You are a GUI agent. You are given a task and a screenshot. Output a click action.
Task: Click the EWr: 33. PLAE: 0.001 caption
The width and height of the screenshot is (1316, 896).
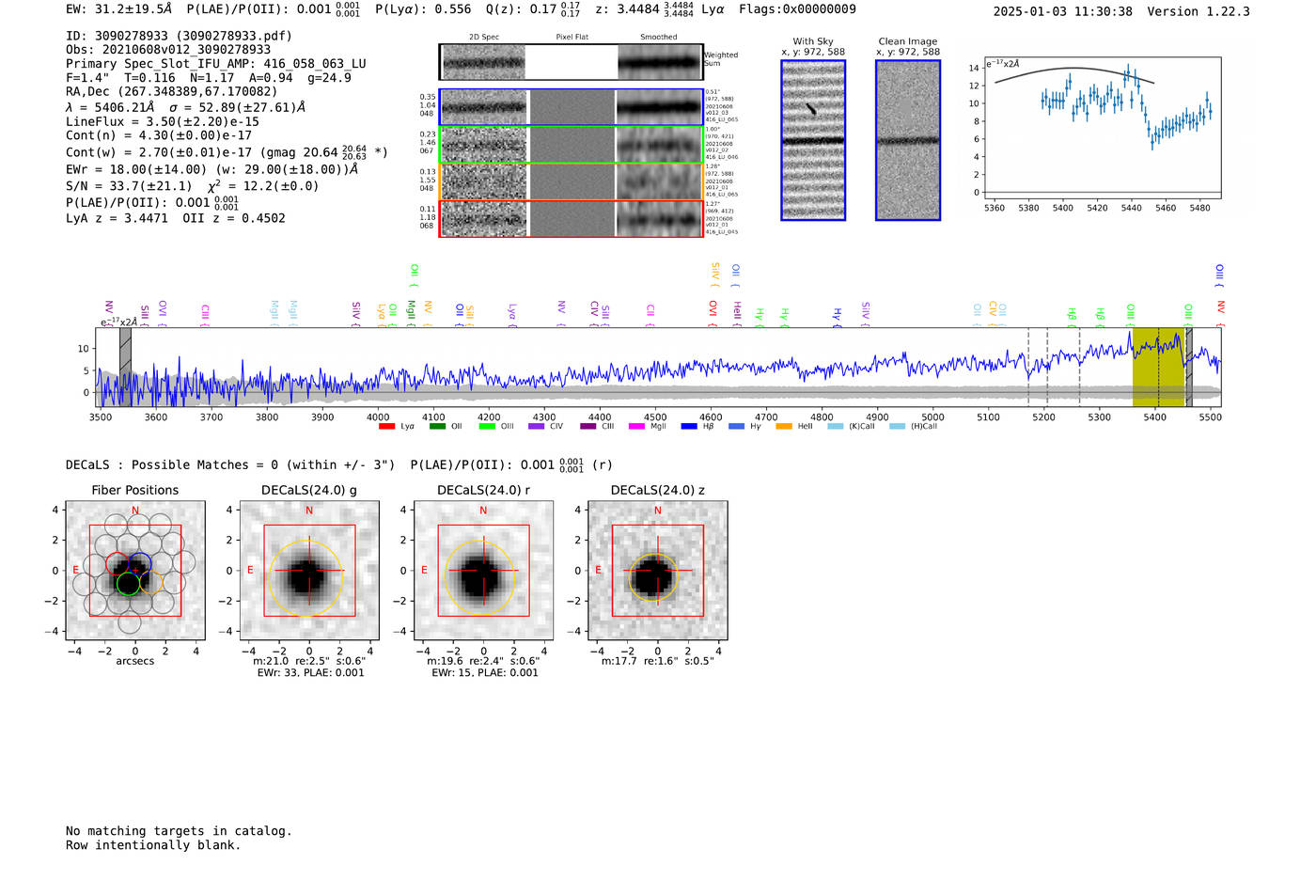(x=310, y=672)
